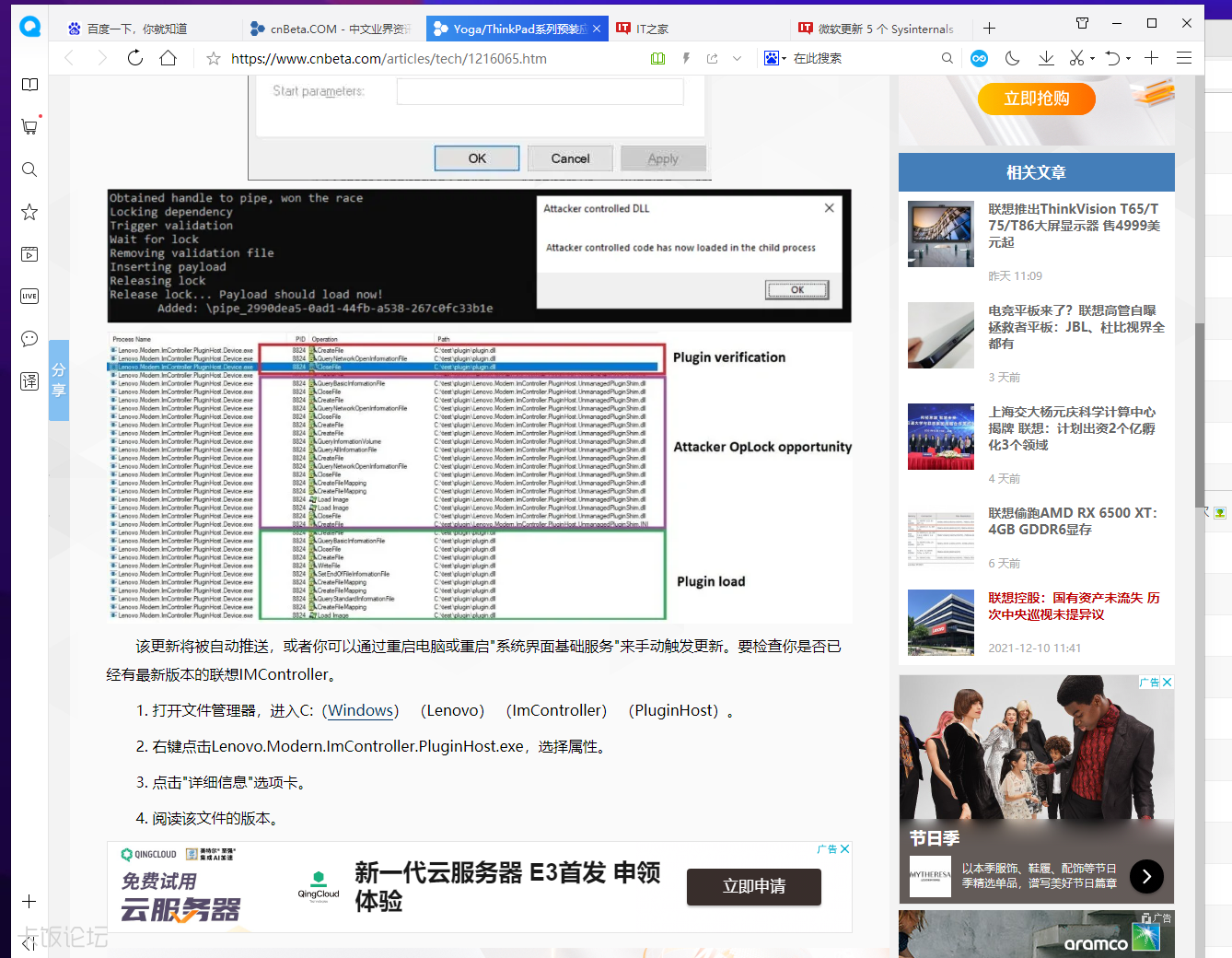
Task: Switch to the IT之家 tab
Action: [700, 29]
